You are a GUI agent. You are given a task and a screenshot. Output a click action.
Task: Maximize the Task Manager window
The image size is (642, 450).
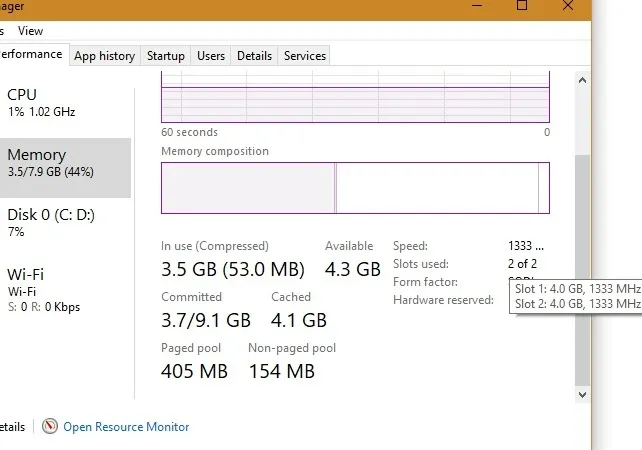(522, 6)
